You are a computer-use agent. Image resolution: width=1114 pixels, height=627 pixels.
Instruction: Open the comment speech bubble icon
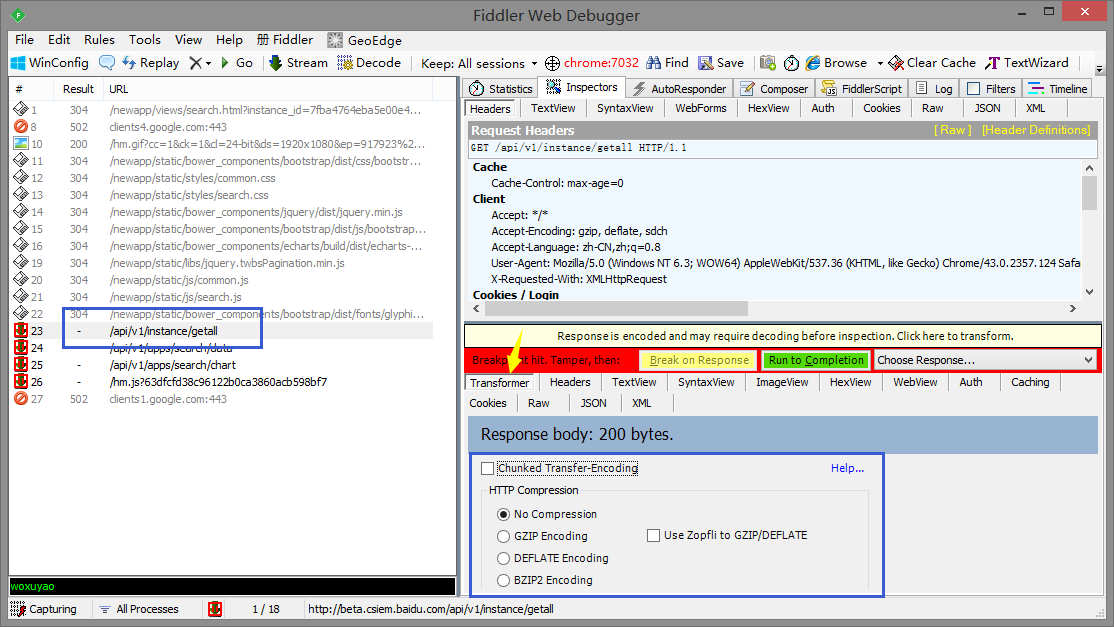click(107, 62)
